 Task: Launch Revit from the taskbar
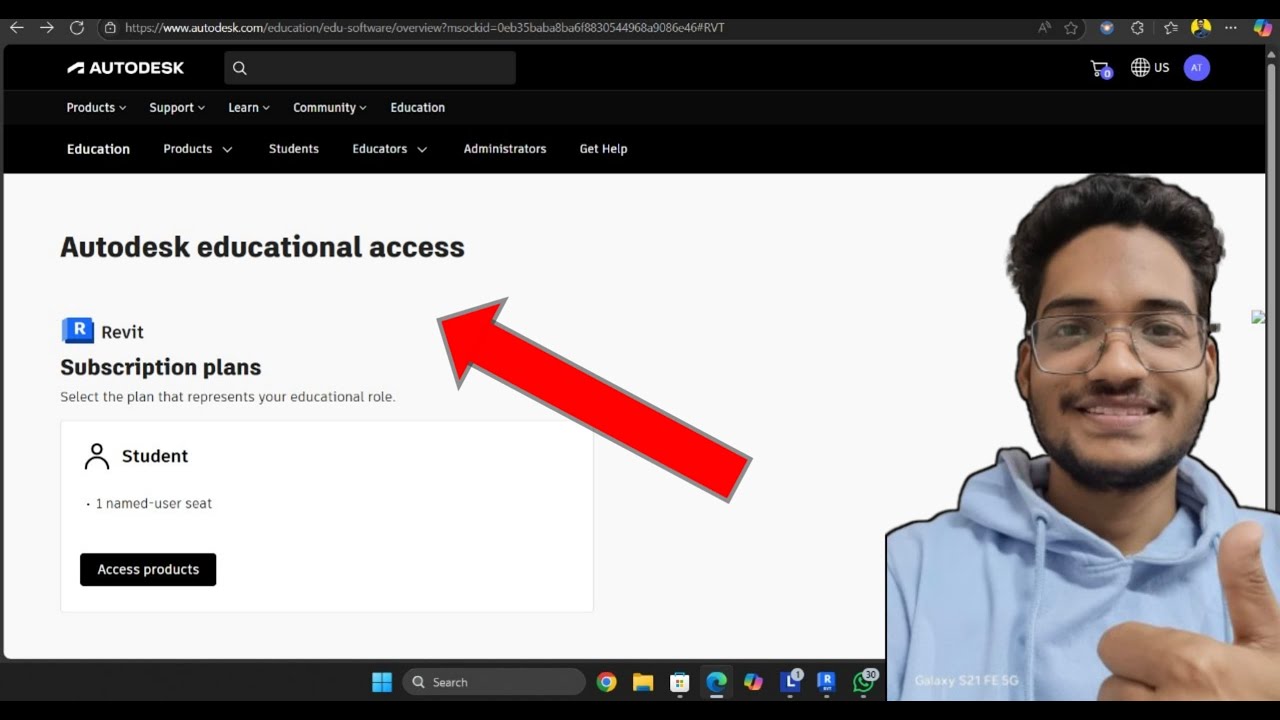826,682
